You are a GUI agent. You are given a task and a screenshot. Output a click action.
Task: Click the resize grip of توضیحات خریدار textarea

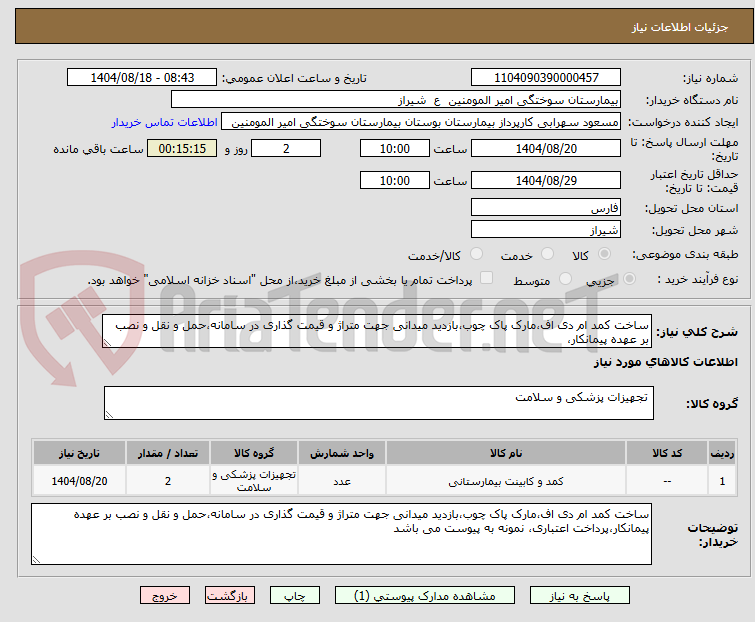pyautogui.click(x=36, y=560)
